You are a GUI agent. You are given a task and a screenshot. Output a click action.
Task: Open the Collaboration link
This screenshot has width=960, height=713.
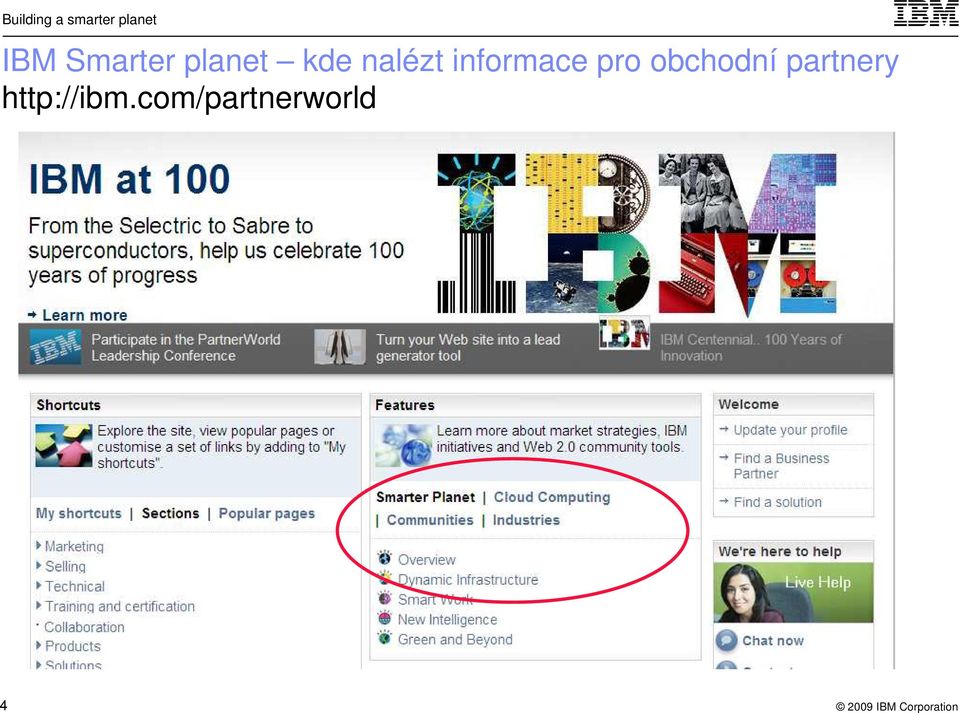point(84,627)
